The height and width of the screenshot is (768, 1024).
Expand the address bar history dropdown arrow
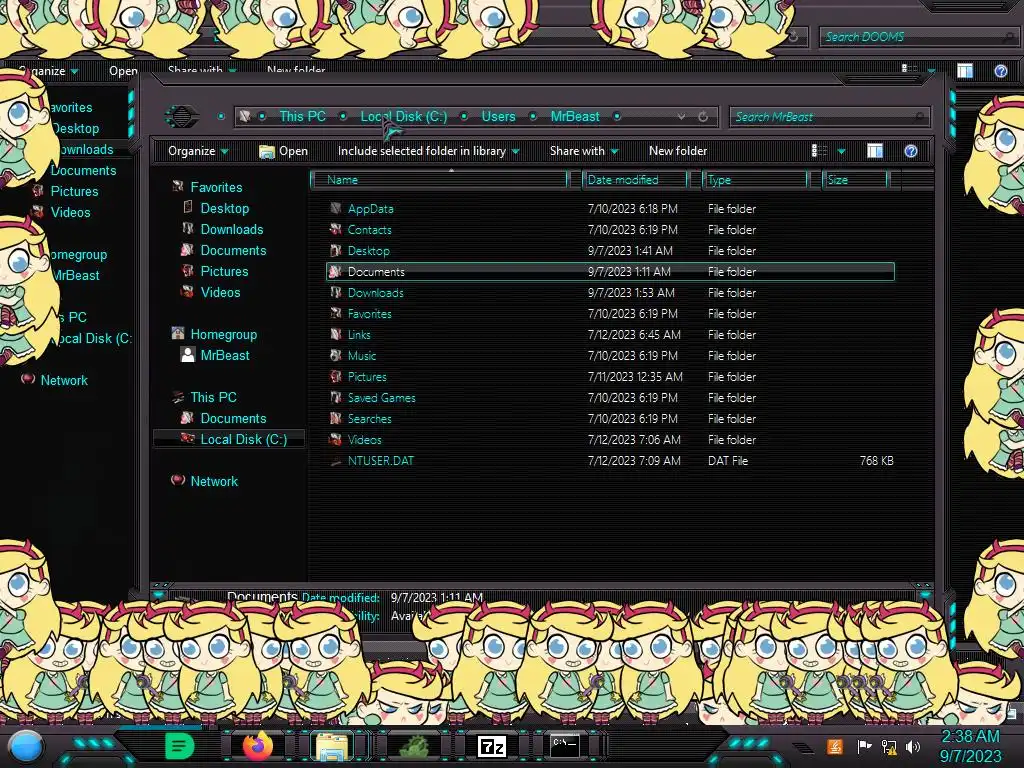point(681,117)
